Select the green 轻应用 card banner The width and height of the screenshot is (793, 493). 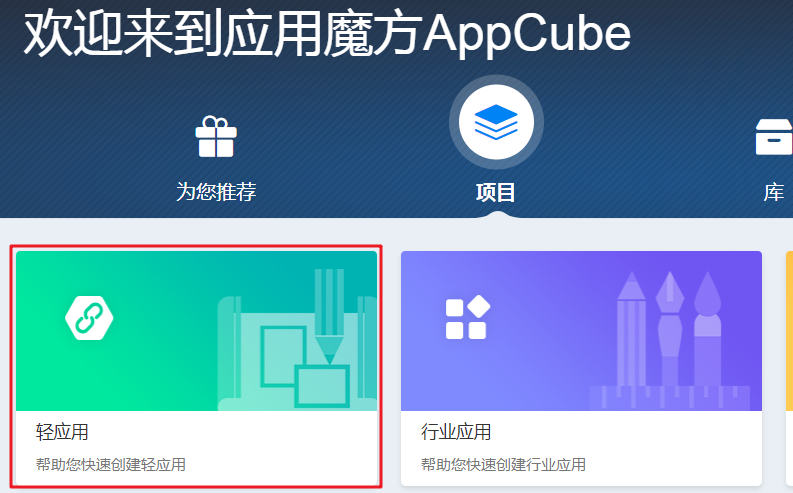tap(197, 331)
